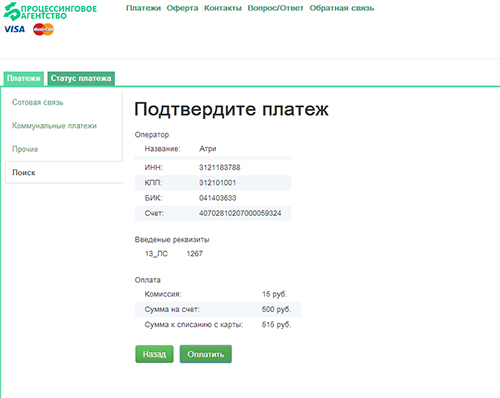The height and width of the screenshot is (398, 500).
Task: Click the Оплата section label
Action: pos(148,280)
